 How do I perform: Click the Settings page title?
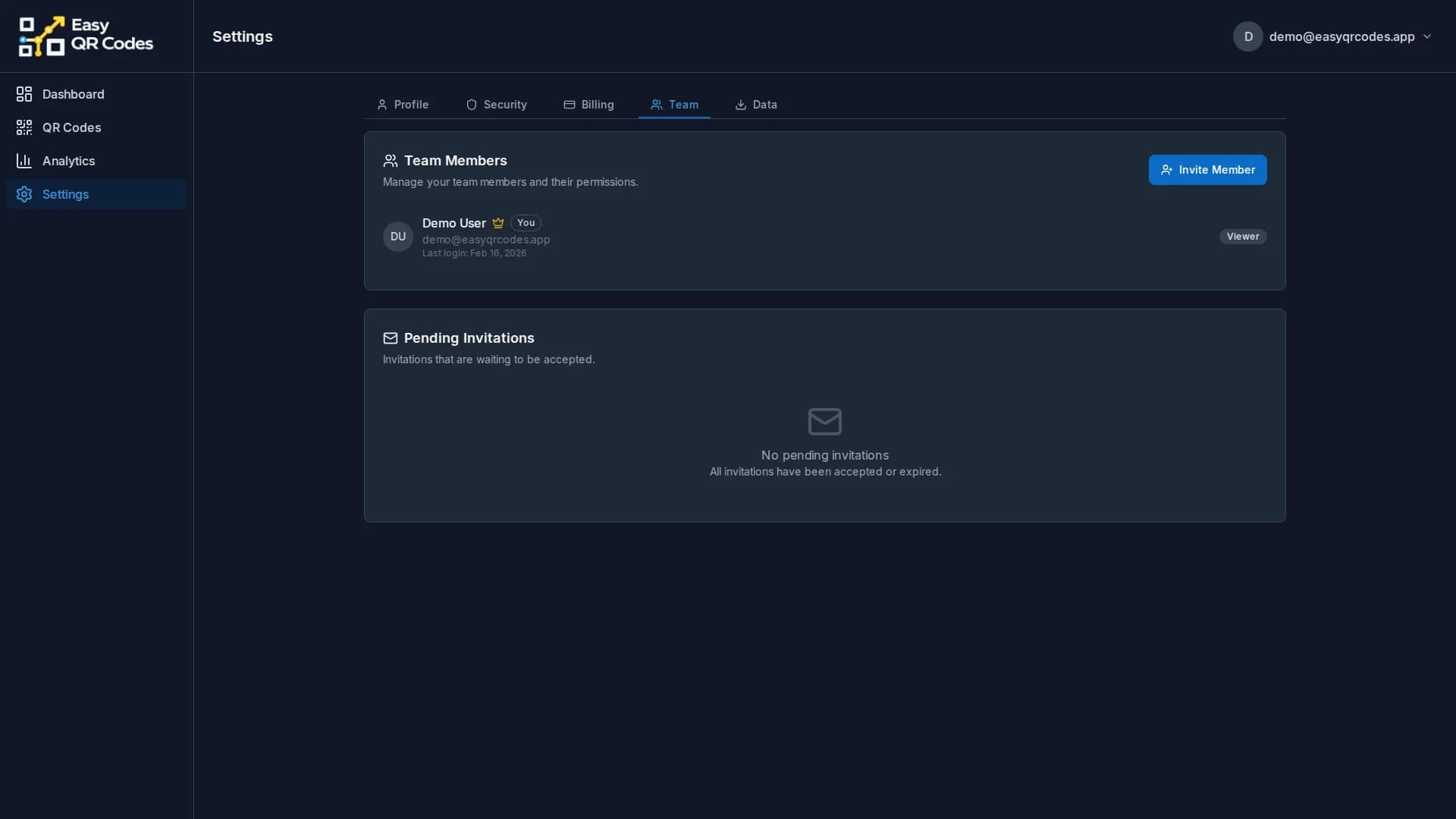(x=243, y=36)
